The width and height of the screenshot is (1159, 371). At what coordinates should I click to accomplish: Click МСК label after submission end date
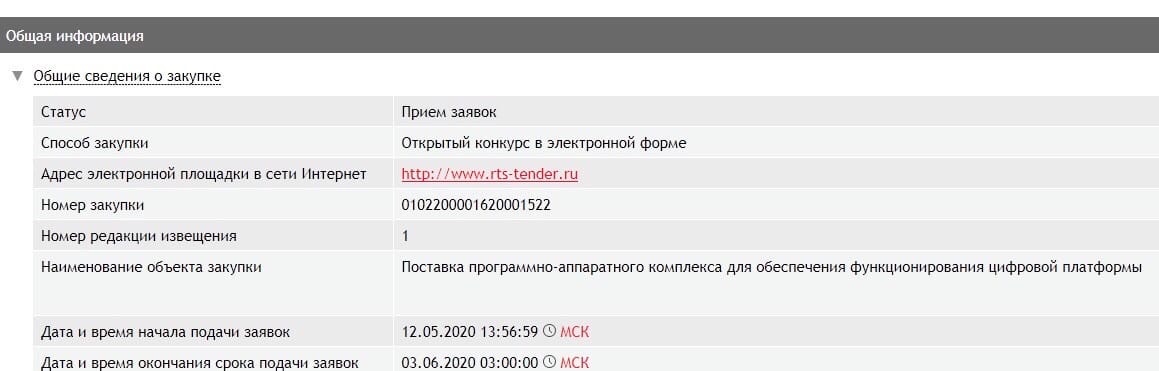[574, 363]
